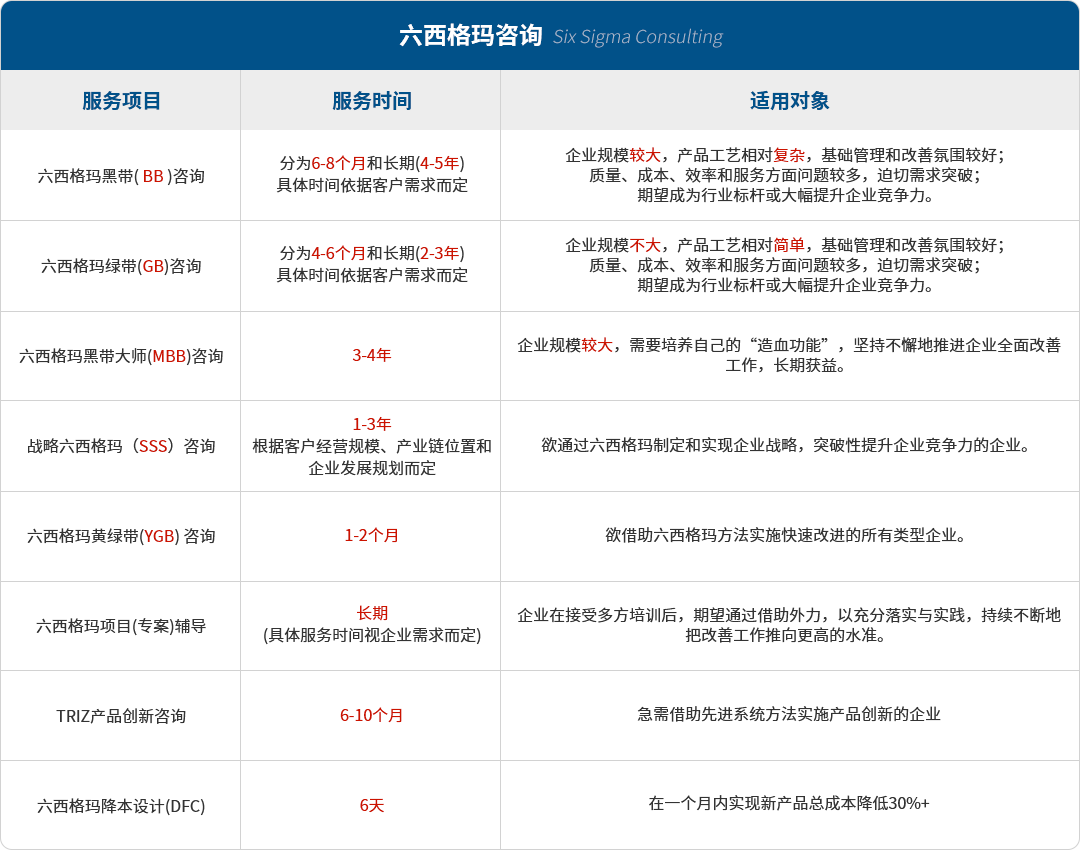Viewport: 1080px width, 850px height.
Task: Select the TRIZ产品创新咨询 cell
Action: tap(121, 716)
